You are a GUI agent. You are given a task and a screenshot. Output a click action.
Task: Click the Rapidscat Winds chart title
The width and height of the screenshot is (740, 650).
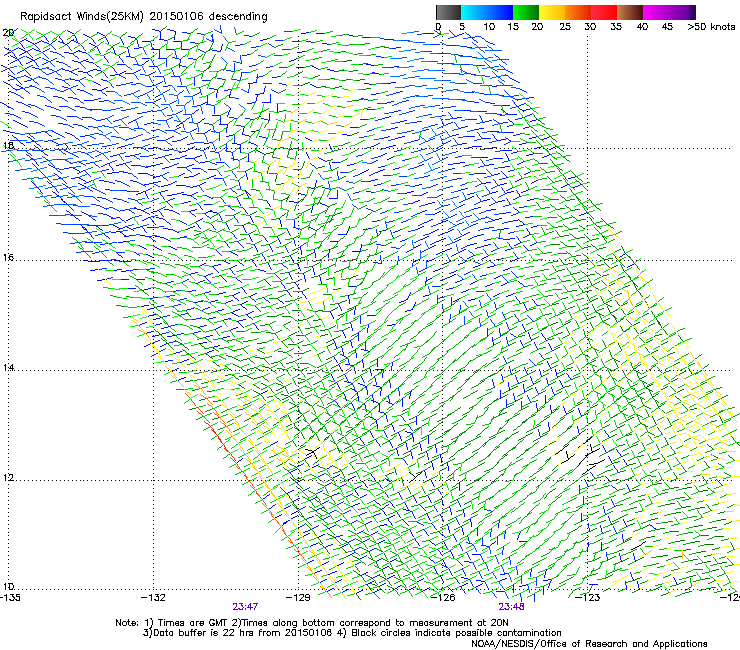pyautogui.click(x=143, y=17)
